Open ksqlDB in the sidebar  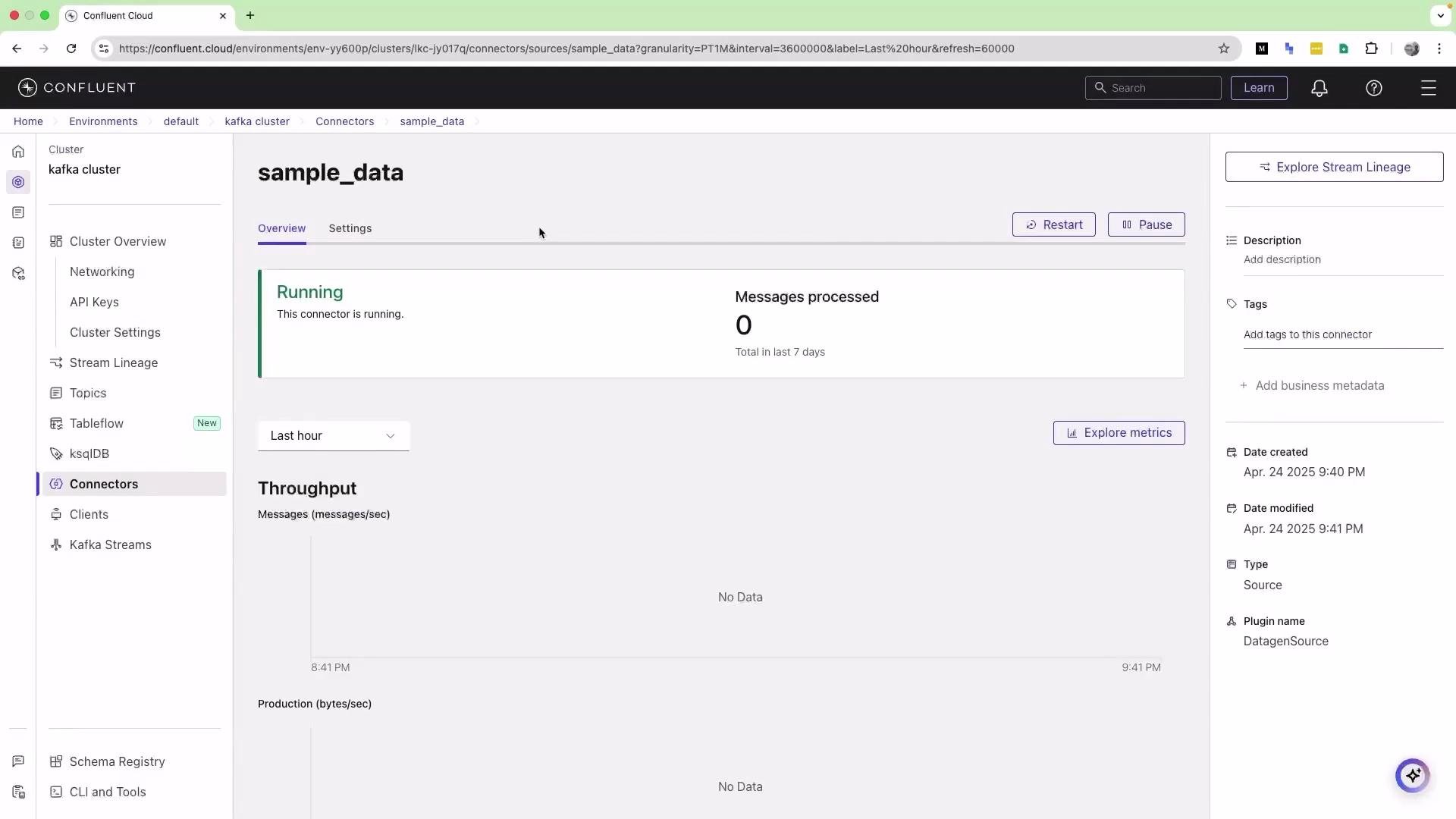coord(89,453)
